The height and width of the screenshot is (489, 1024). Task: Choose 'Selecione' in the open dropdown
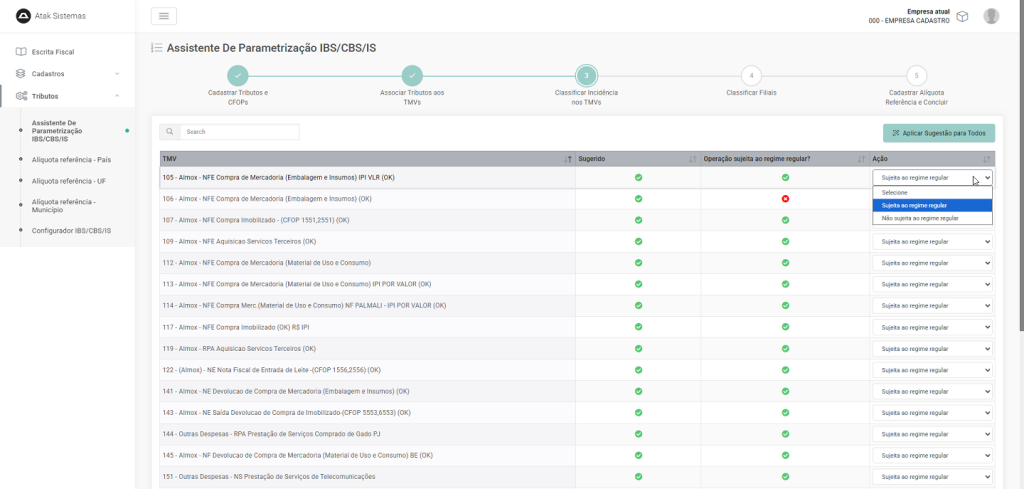[x=895, y=192]
